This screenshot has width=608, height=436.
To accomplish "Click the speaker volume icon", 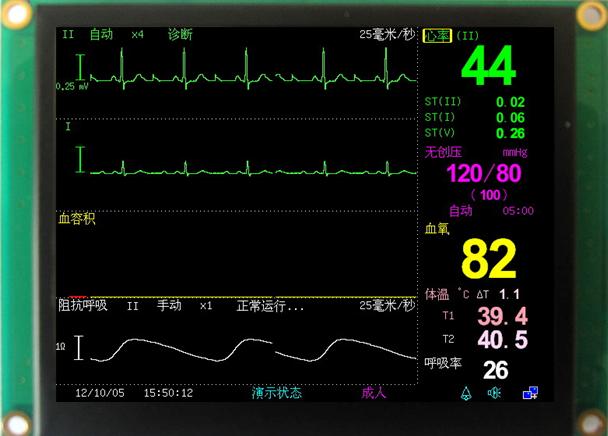I will click(x=494, y=393).
